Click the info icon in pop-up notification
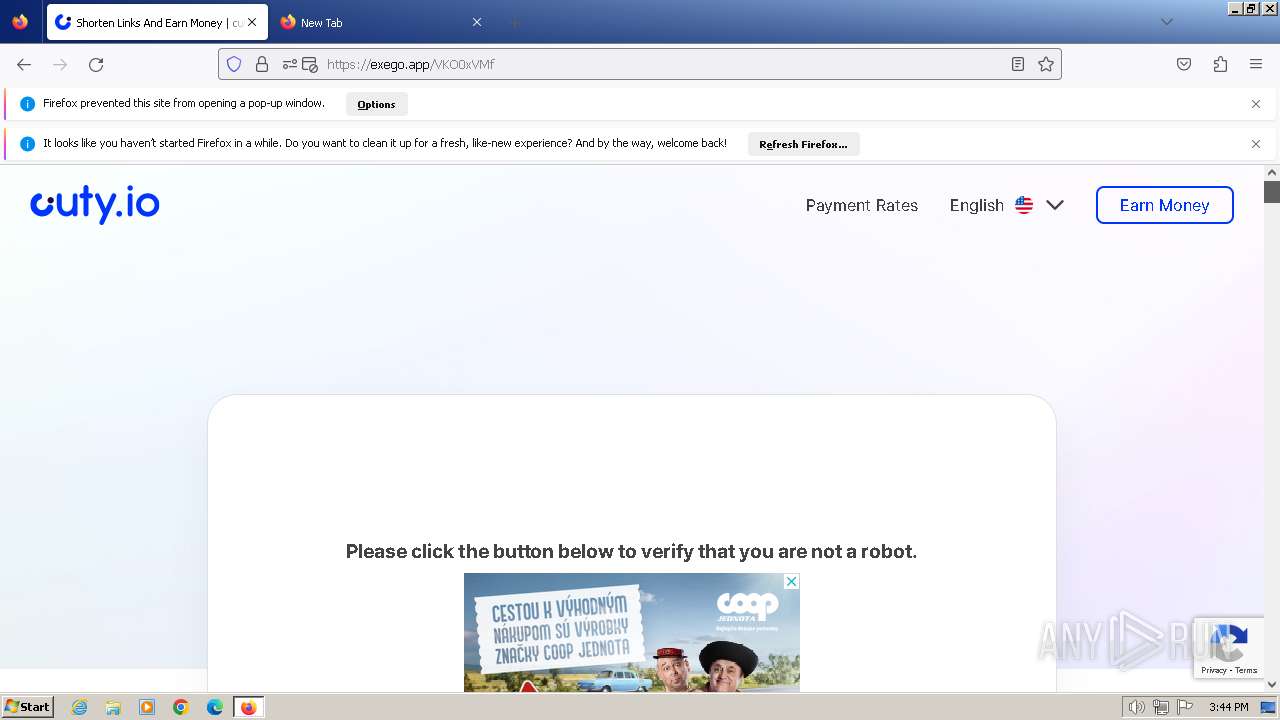The width and height of the screenshot is (1280, 720). coord(27,104)
